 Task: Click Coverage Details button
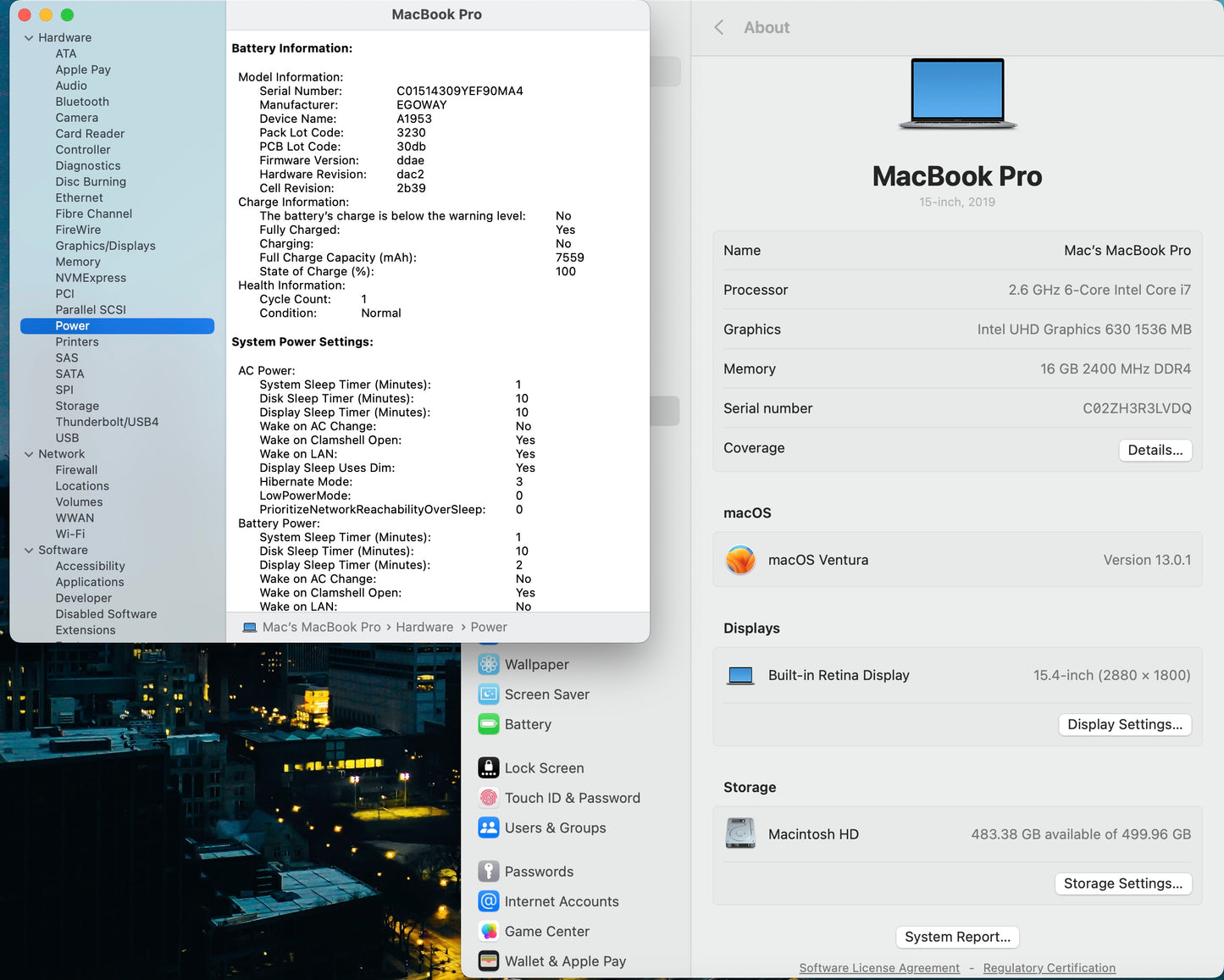click(x=1155, y=450)
